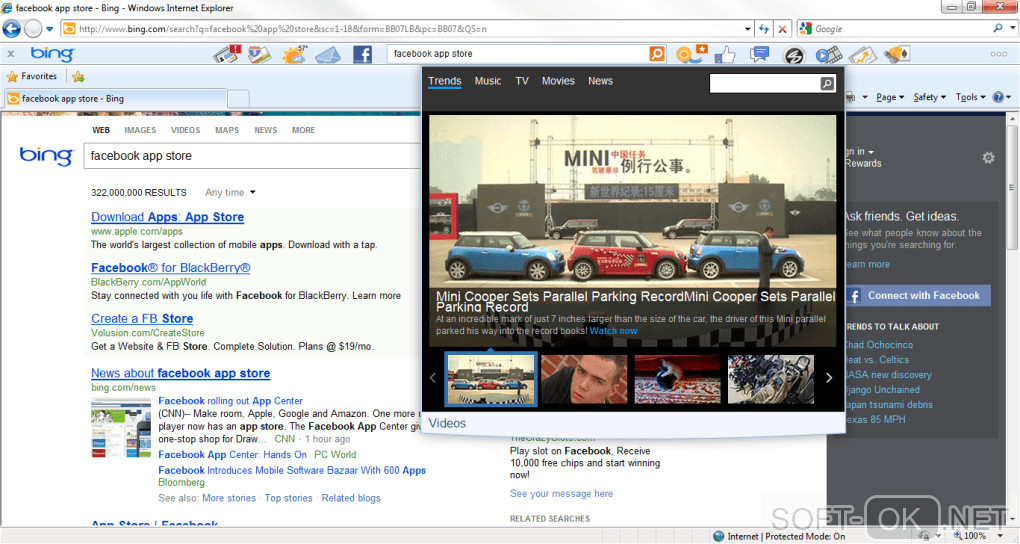Click the Bing Bar search field
The height and width of the screenshot is (544, 1020).
[518, 54]
